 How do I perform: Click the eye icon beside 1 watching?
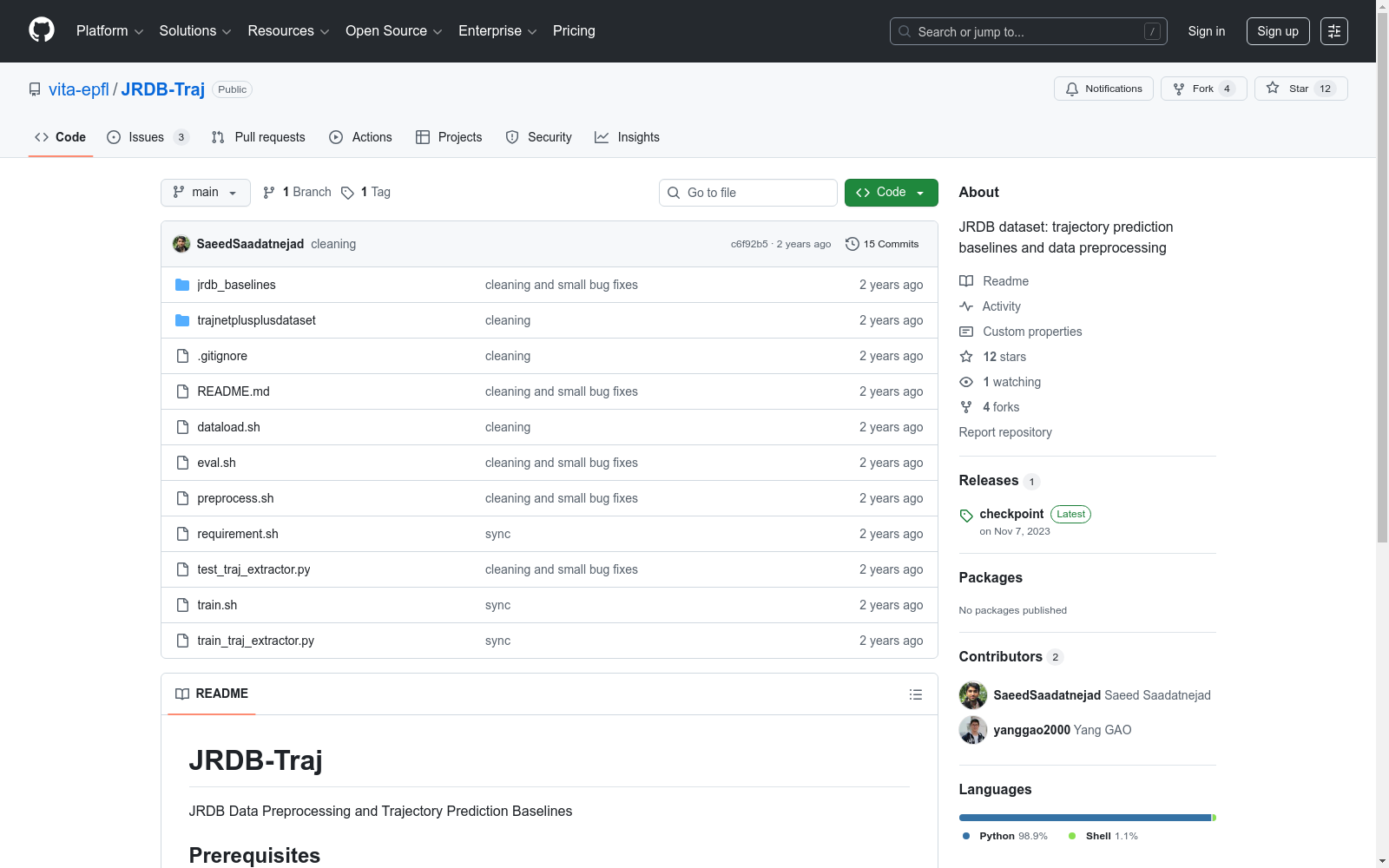(966, 382)
